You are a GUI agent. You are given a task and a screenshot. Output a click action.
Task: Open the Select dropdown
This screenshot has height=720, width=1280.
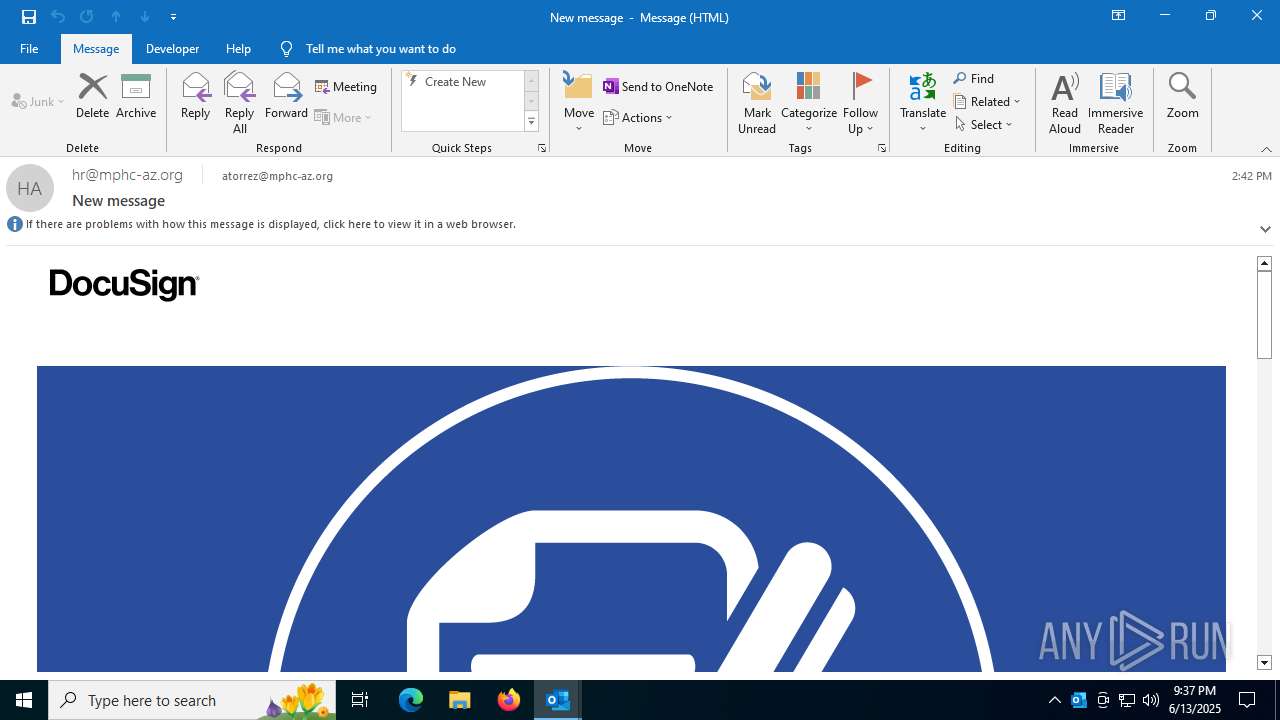(x=984, y=124)
